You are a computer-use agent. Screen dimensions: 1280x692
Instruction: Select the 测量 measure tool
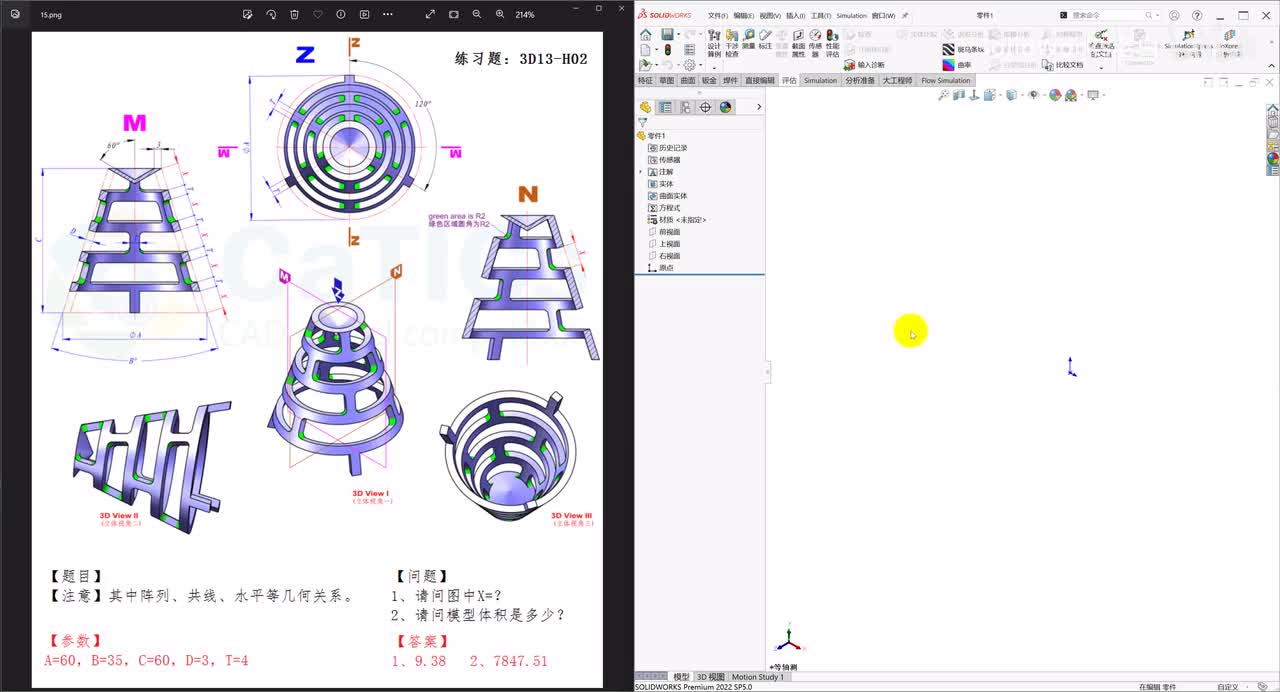pyautogui.click(x=749, y=39)
